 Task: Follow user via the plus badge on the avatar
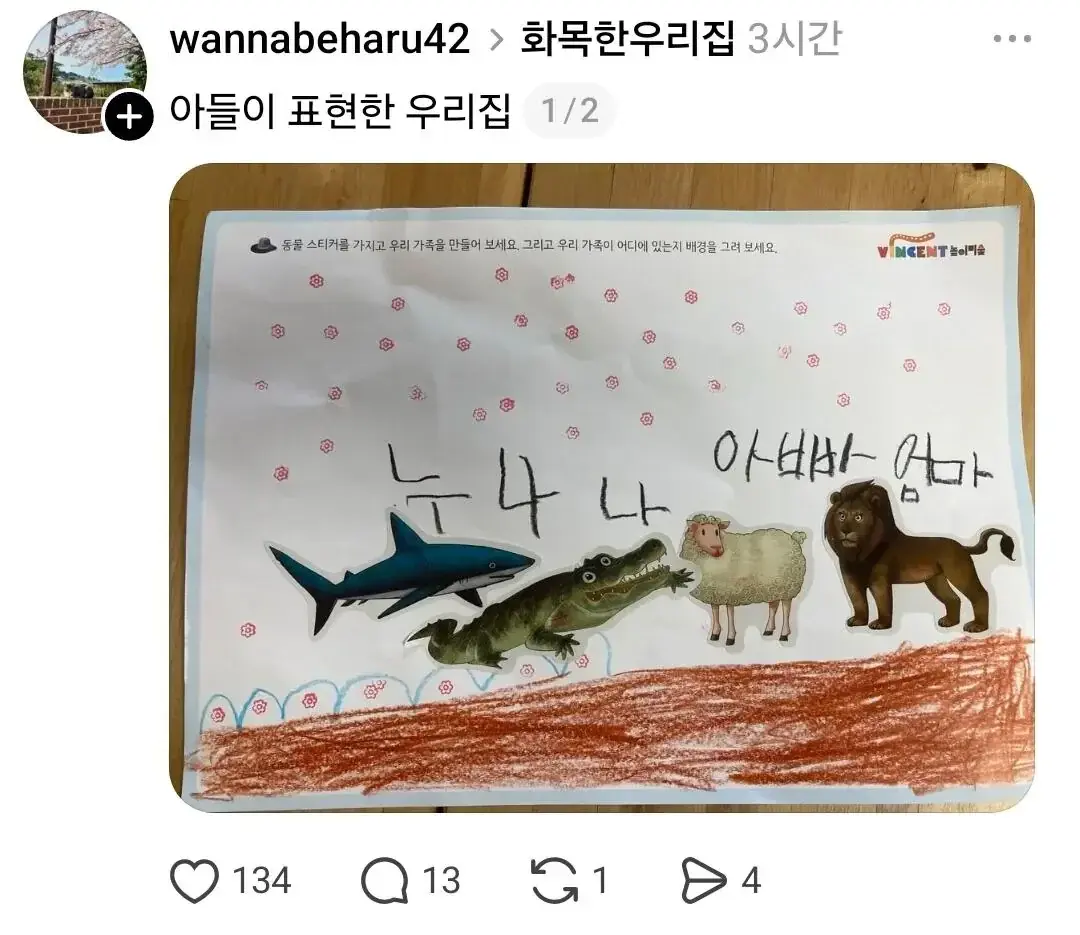[x=129, y=117]
